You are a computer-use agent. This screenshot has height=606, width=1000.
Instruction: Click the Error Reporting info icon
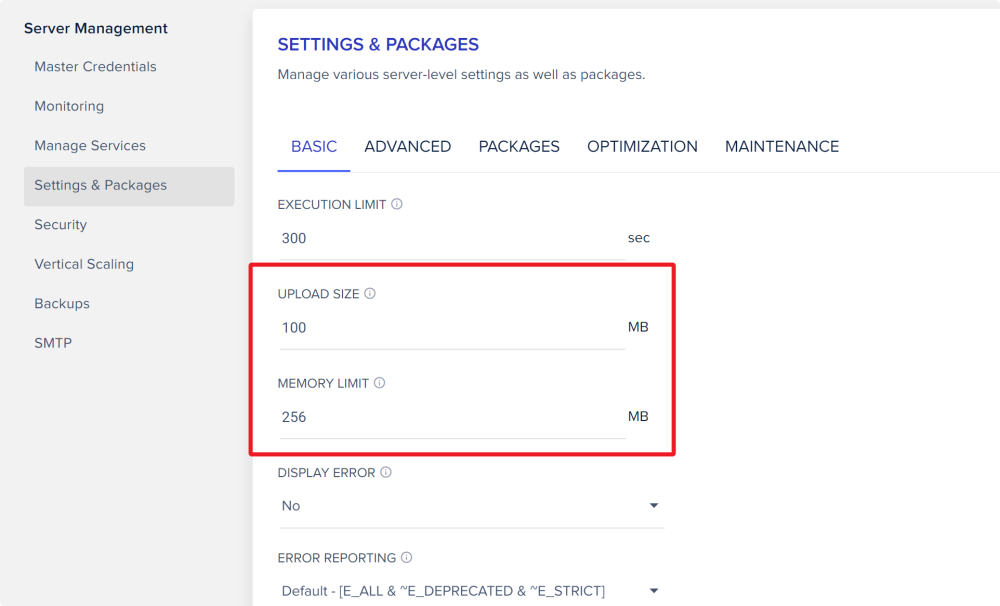(406, 558)
